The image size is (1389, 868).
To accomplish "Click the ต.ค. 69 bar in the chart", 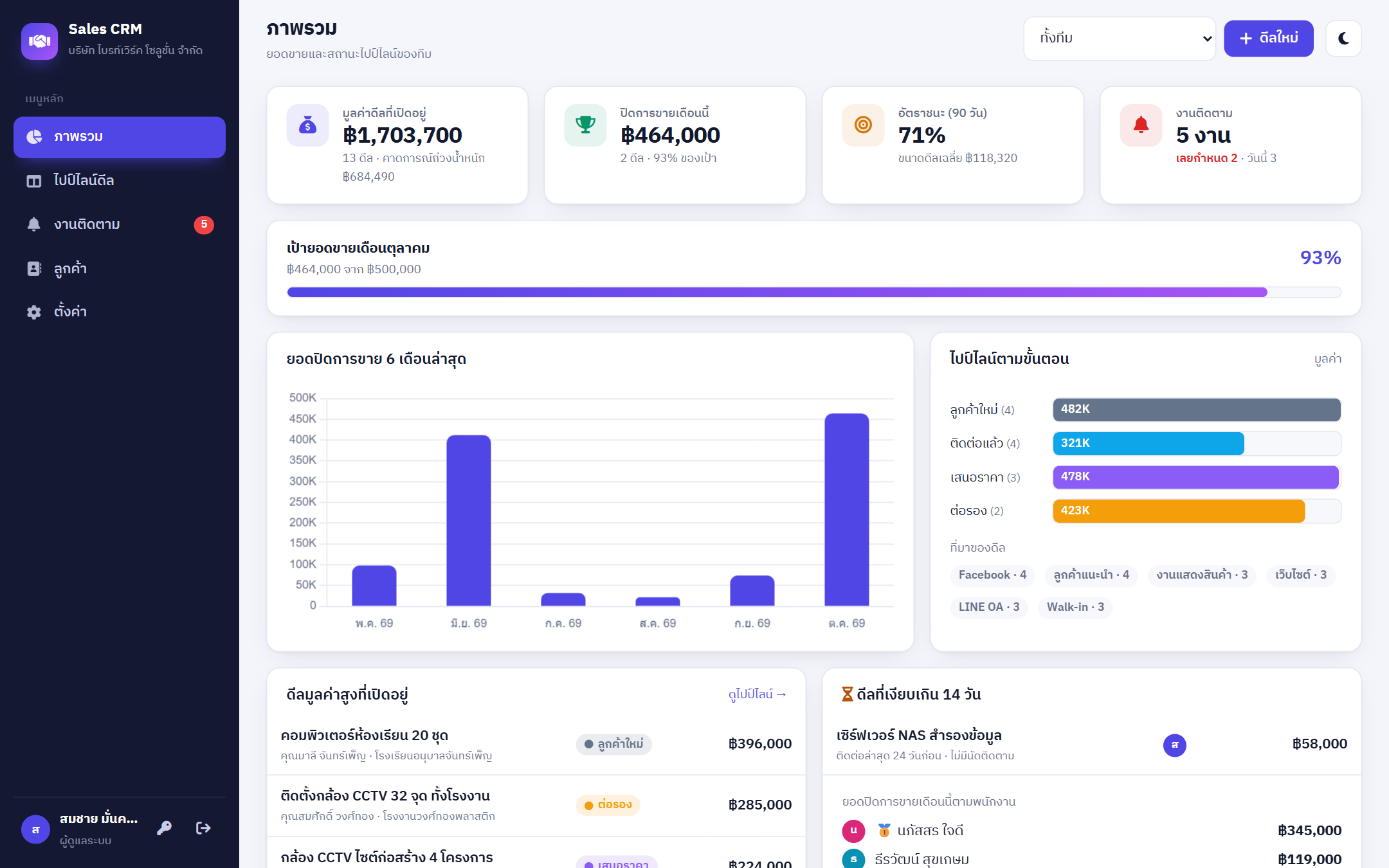I will 846,510.
